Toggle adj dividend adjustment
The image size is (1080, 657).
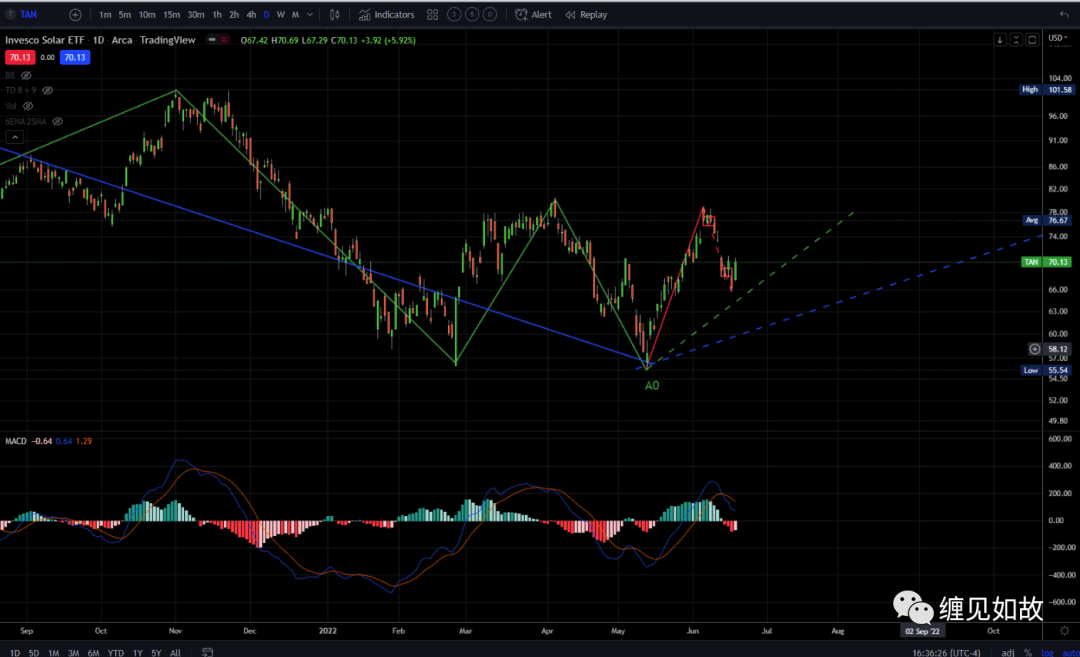(x=1008, y=652)
